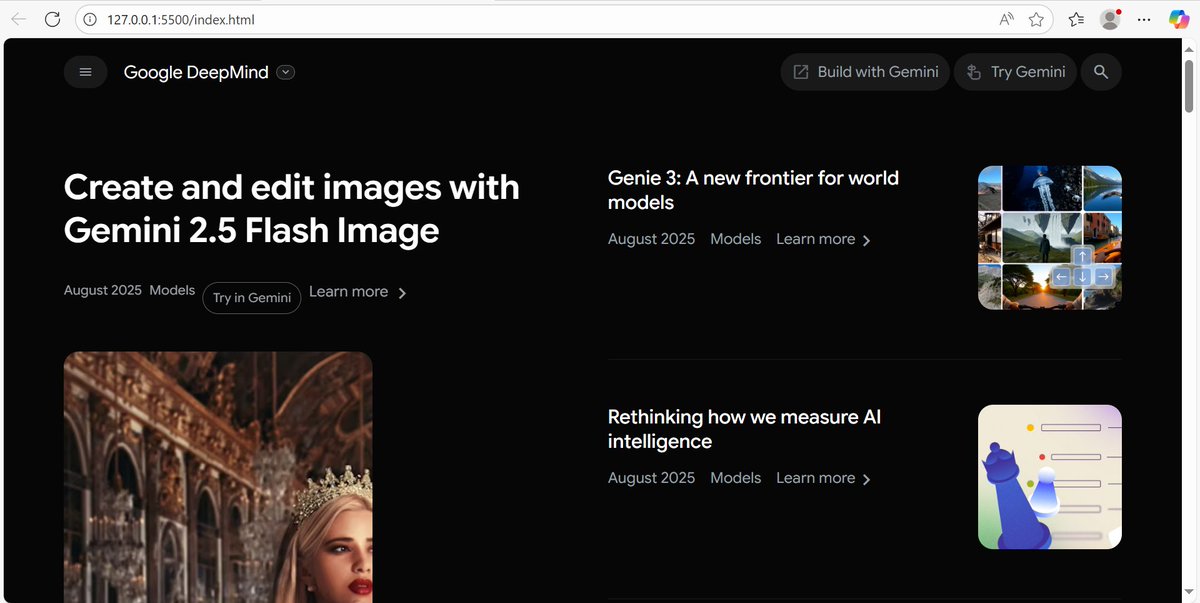Click the Try in Gemini pill button
1200x603 pixels.
(252, 298)
